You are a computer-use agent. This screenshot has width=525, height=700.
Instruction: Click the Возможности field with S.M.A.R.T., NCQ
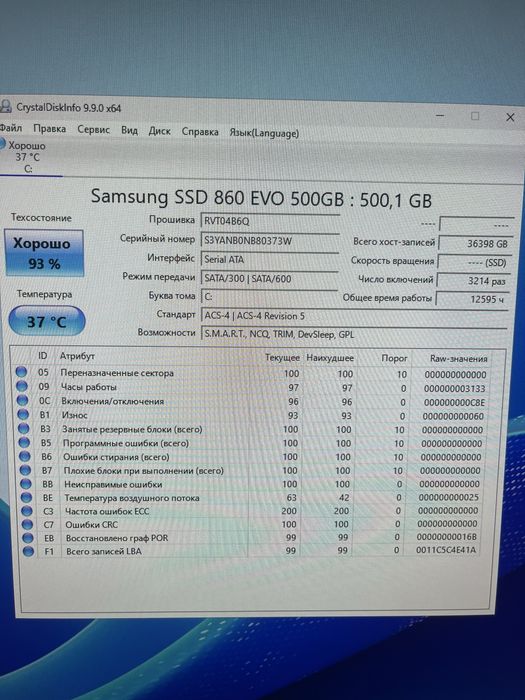pos(354,334)
